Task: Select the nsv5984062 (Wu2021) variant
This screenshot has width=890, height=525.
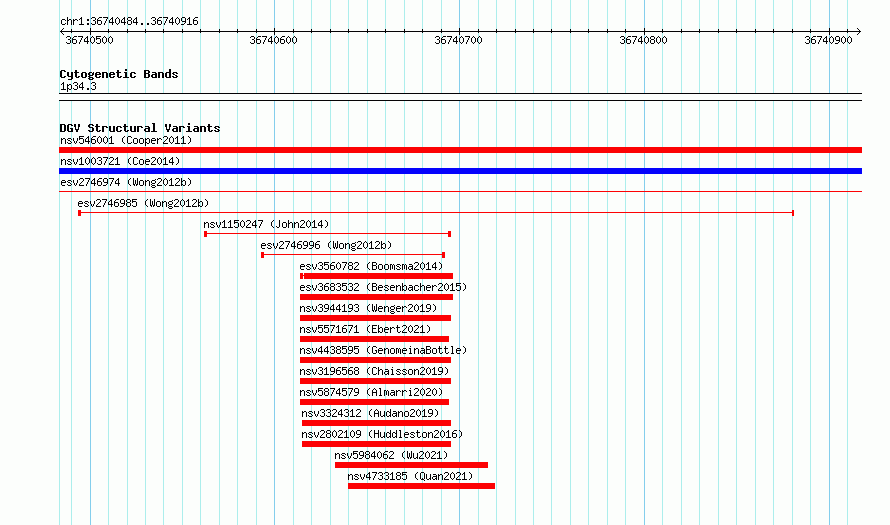Action: pyautogui.click(x=391, y=455)
